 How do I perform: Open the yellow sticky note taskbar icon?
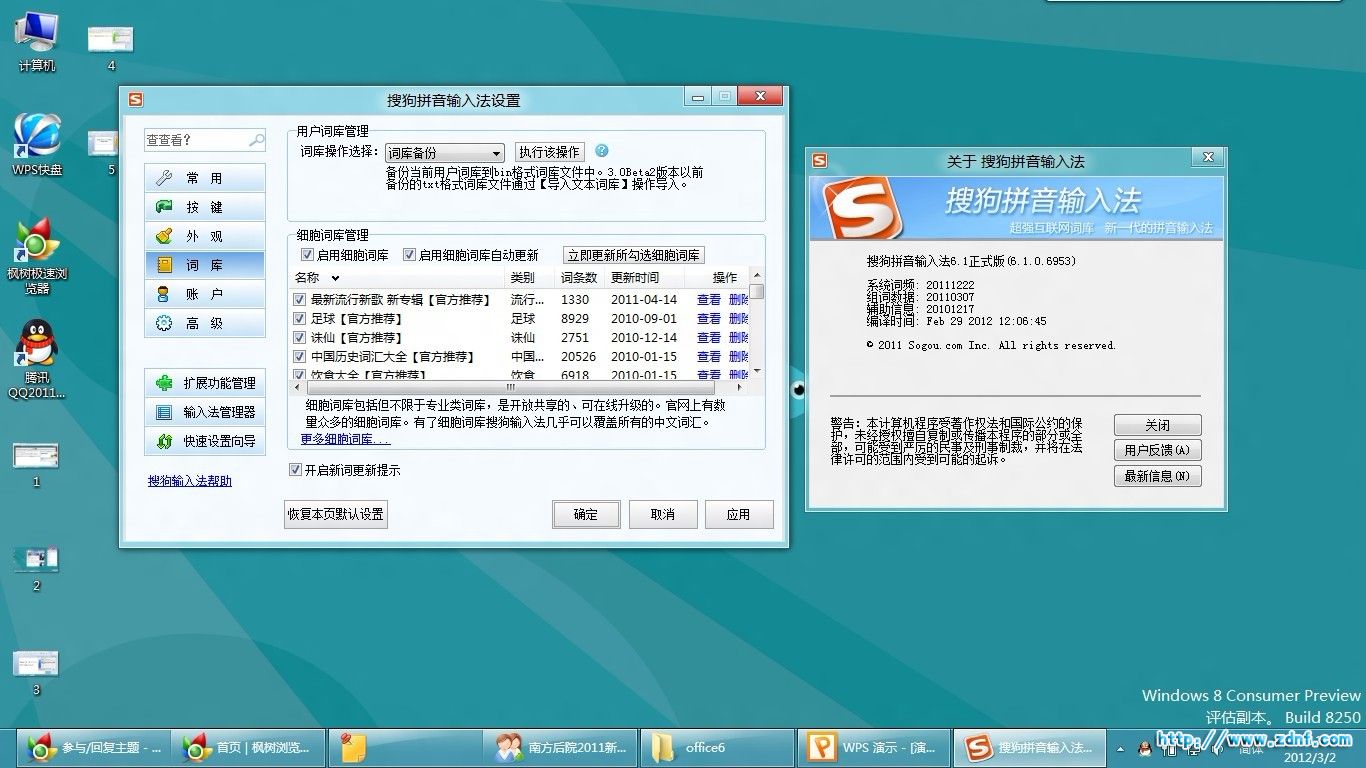point(405,747)
